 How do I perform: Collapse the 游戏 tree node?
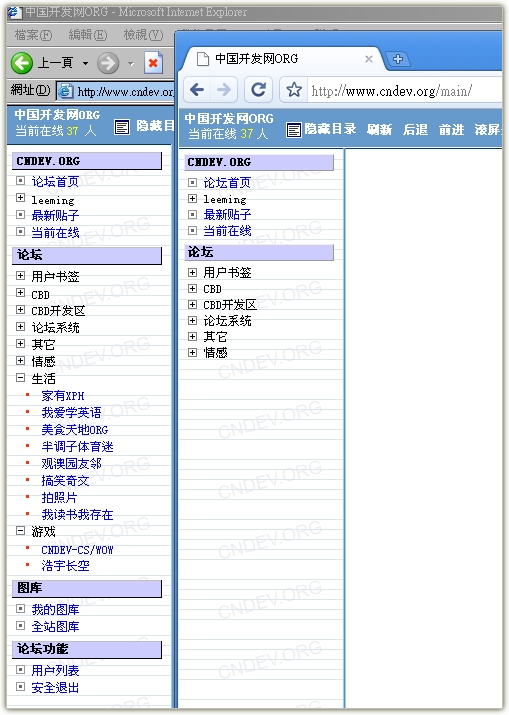coord(21,530)
